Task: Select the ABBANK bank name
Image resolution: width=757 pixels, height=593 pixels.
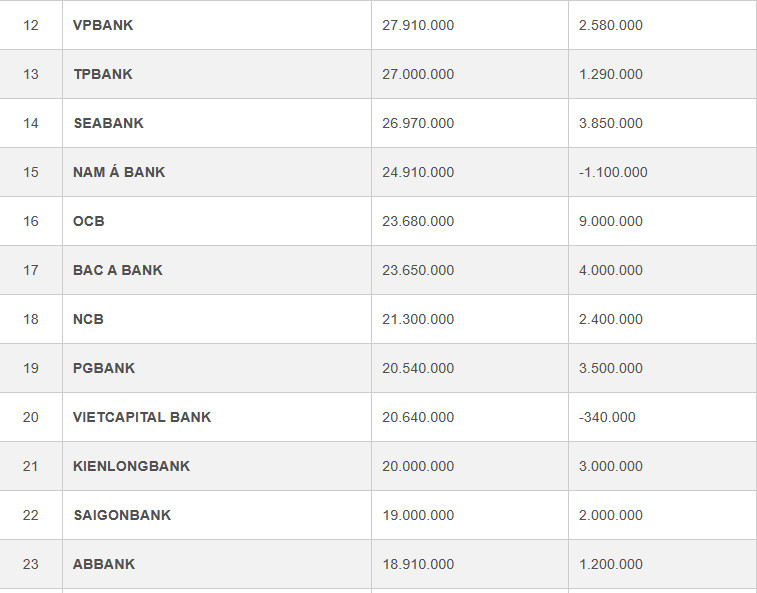Action: pos(104,564)
